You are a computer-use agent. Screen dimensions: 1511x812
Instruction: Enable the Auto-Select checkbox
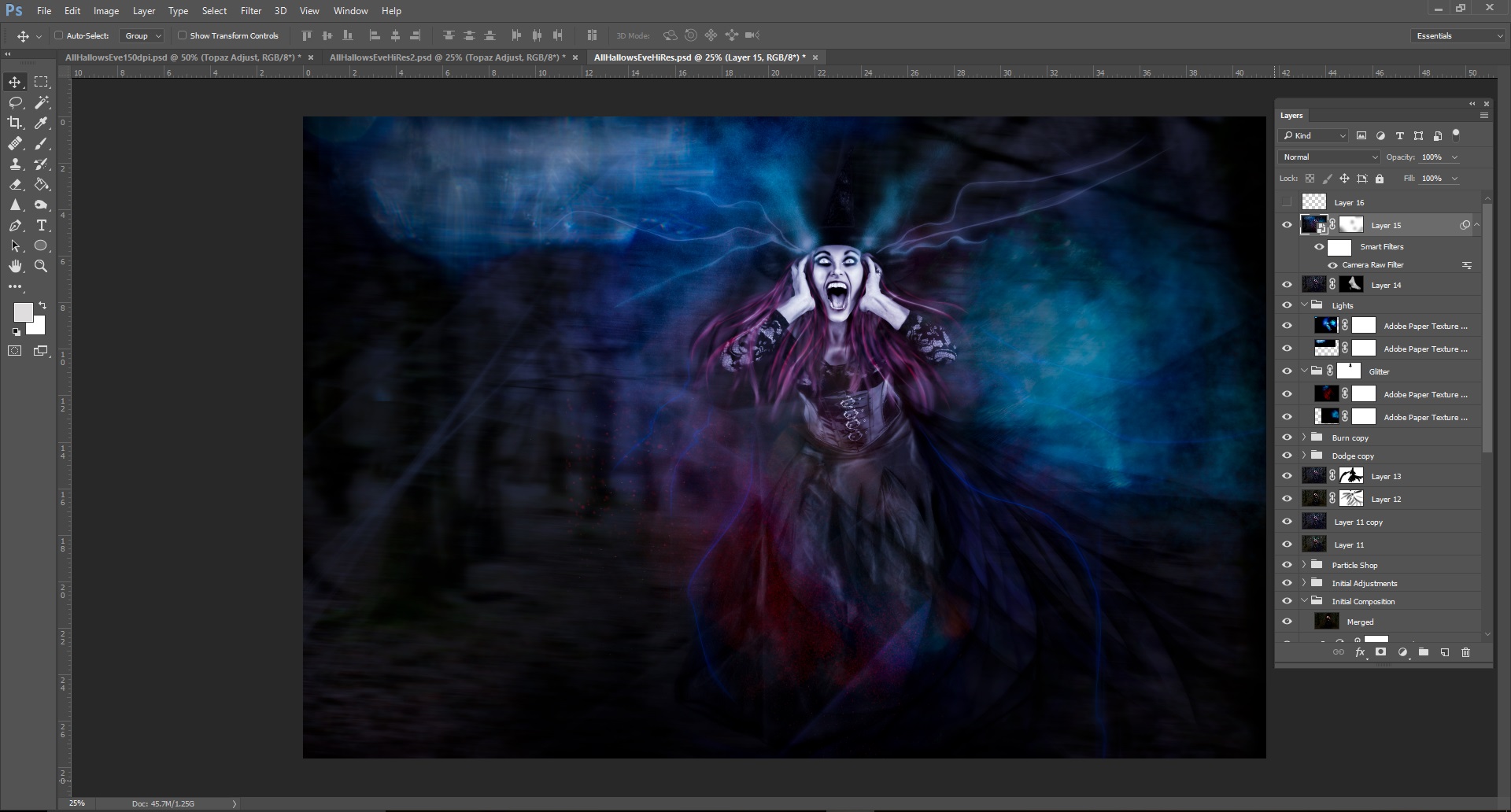[x=58, y=35]
